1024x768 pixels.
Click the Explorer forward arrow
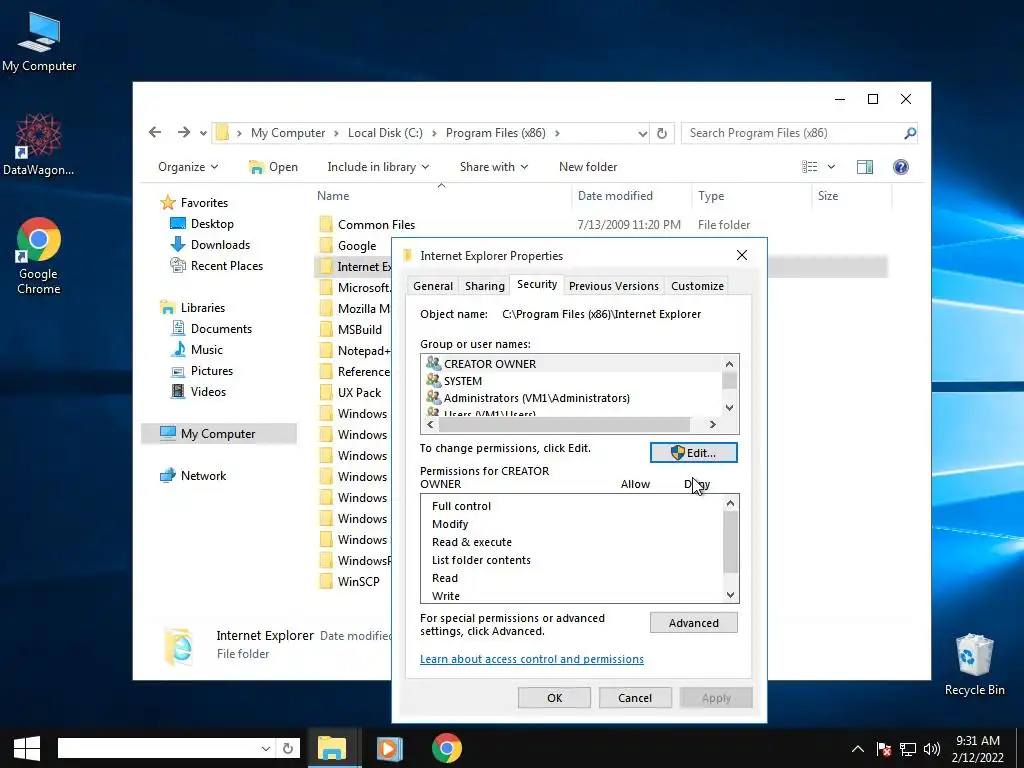[184, 133]
